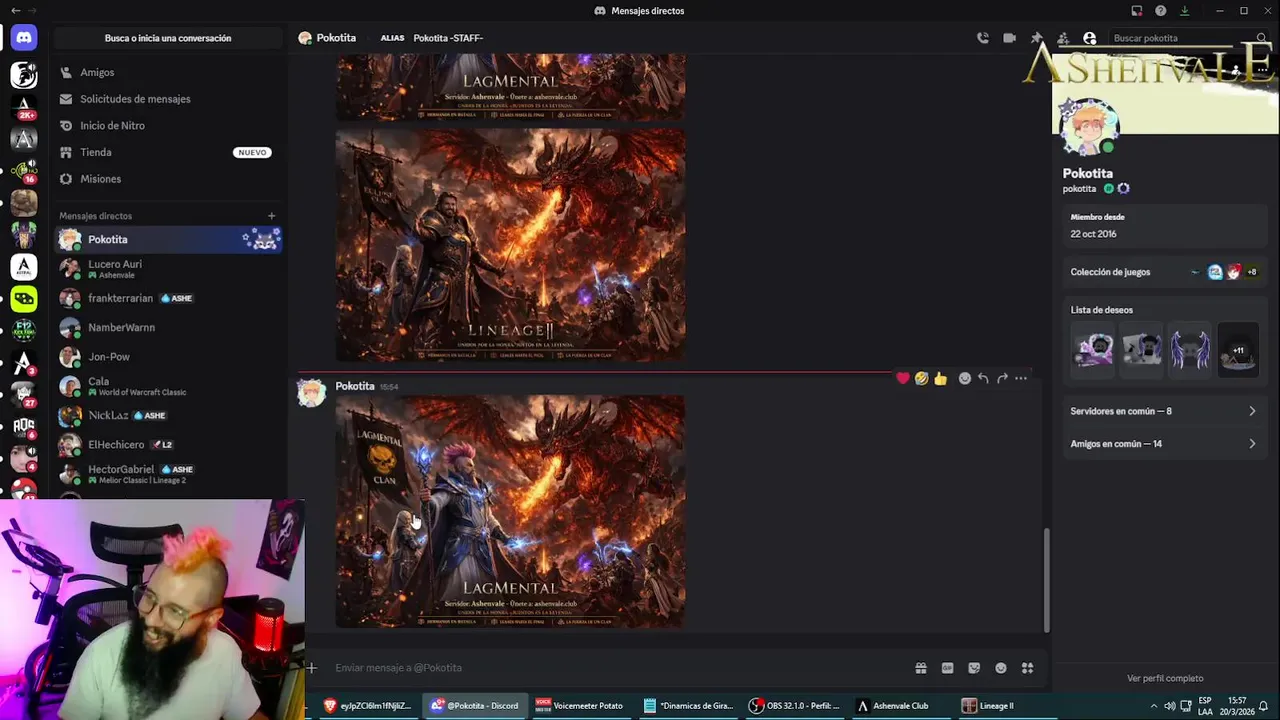
Task: Open the Tienda page
Action: (x=168, y=152)
